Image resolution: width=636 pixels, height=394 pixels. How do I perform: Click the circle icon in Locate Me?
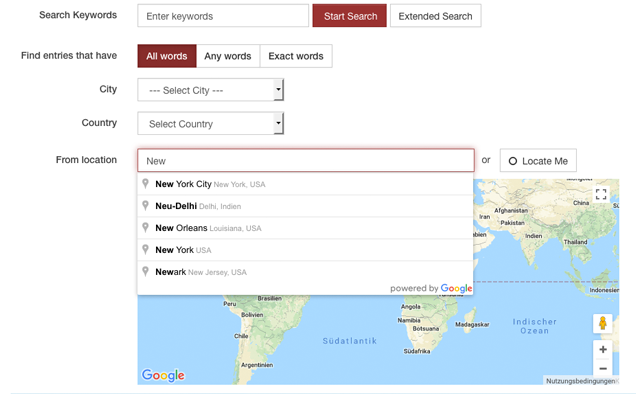tap(513, 161)
